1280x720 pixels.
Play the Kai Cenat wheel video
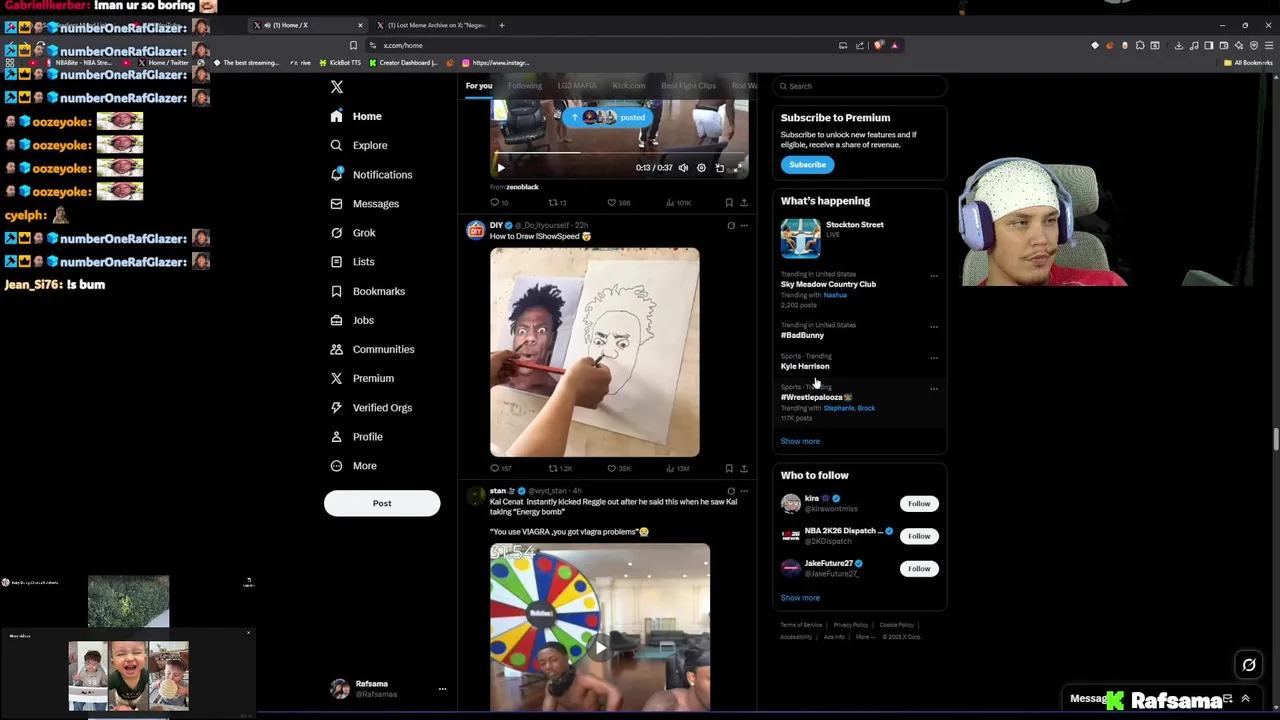(600, 648)
